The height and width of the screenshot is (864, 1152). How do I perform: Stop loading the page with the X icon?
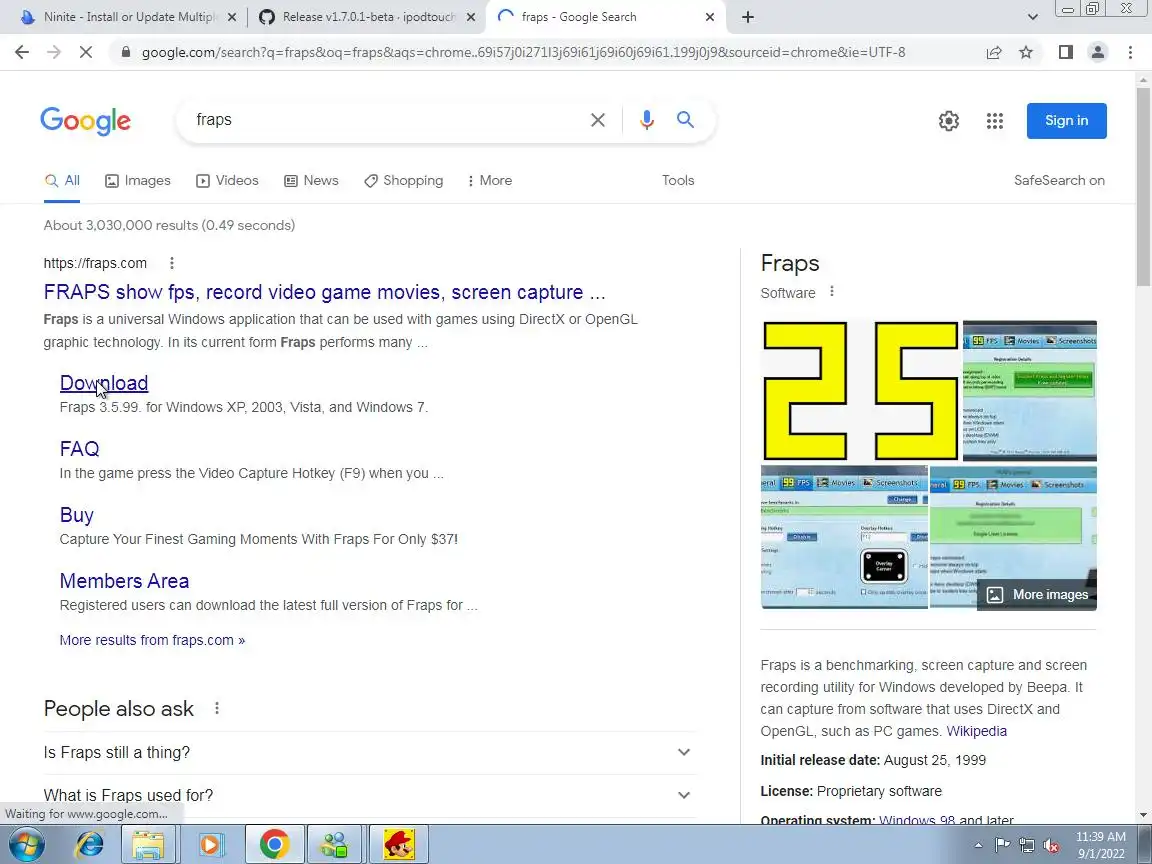(85, 52)
